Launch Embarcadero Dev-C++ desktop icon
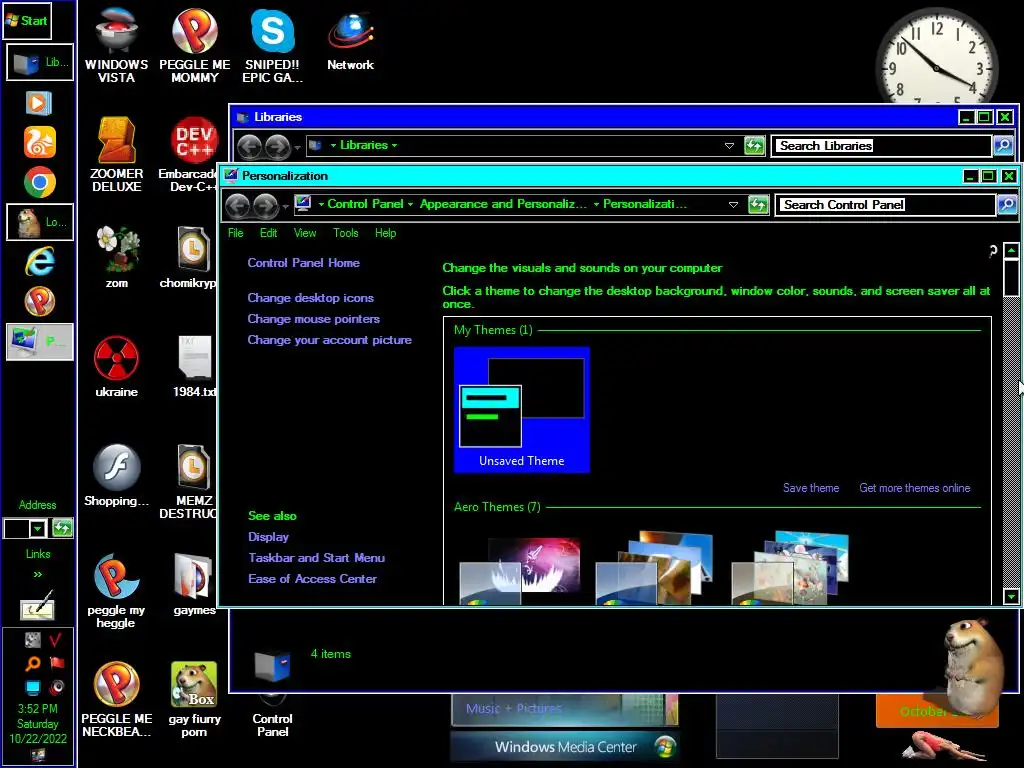 coord(189,155)
